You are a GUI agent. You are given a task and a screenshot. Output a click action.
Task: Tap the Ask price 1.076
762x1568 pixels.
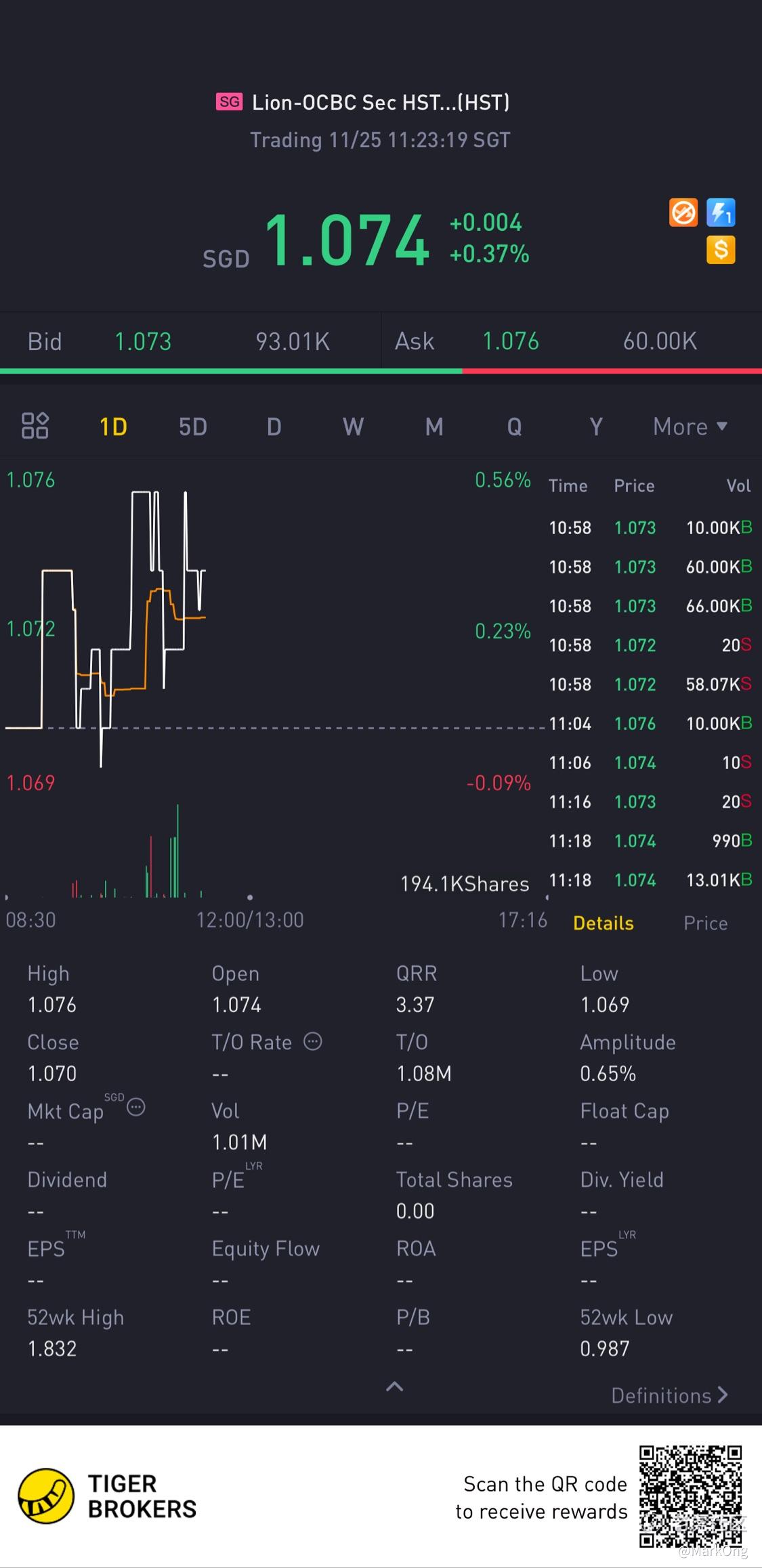(511, 341)
